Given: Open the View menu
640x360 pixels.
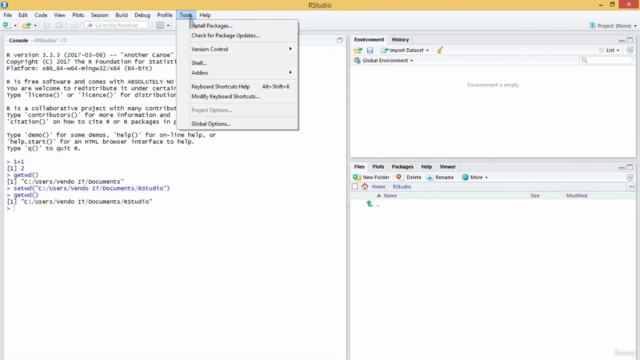Looking at the screenshot, I should point(60,15).
